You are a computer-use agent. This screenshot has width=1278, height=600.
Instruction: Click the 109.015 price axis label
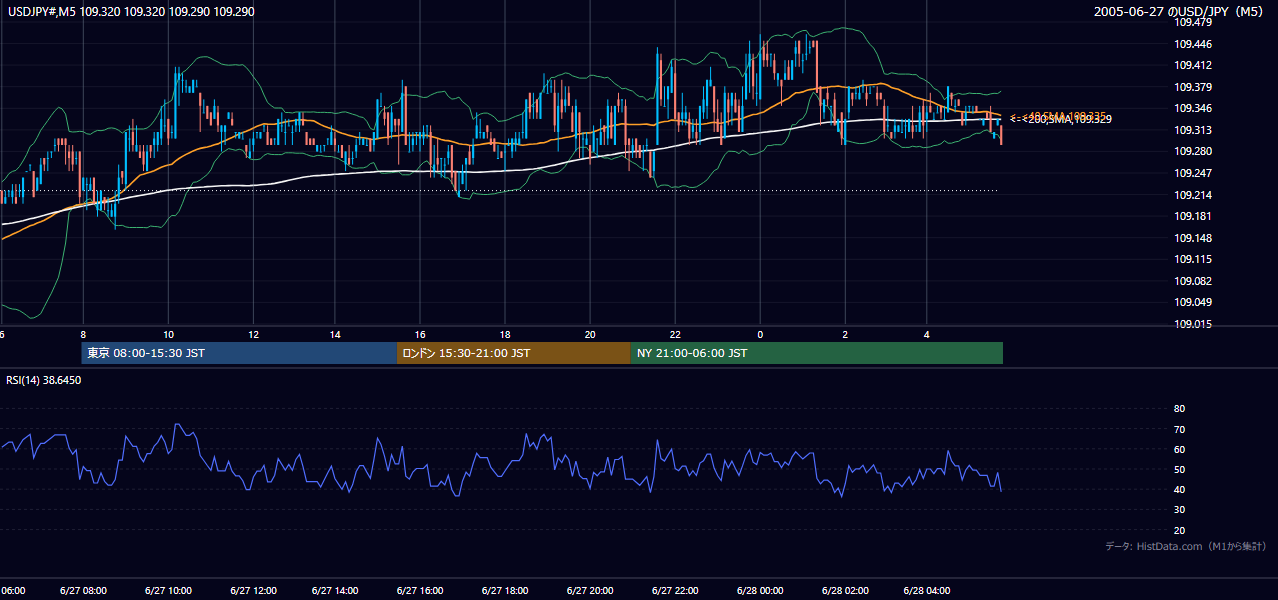[1193, 324]
